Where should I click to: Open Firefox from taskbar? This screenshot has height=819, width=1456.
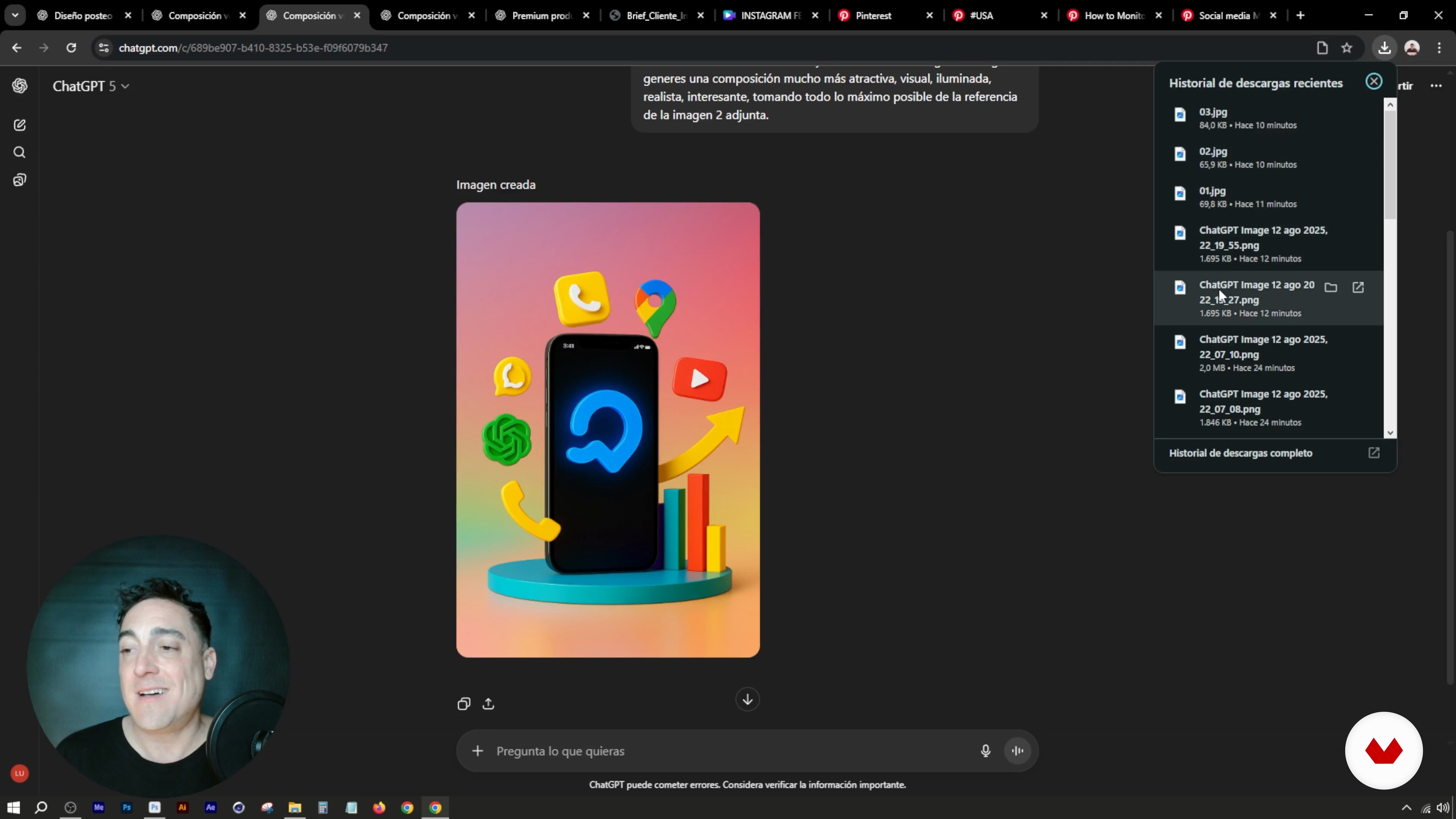tap(379, 808)
